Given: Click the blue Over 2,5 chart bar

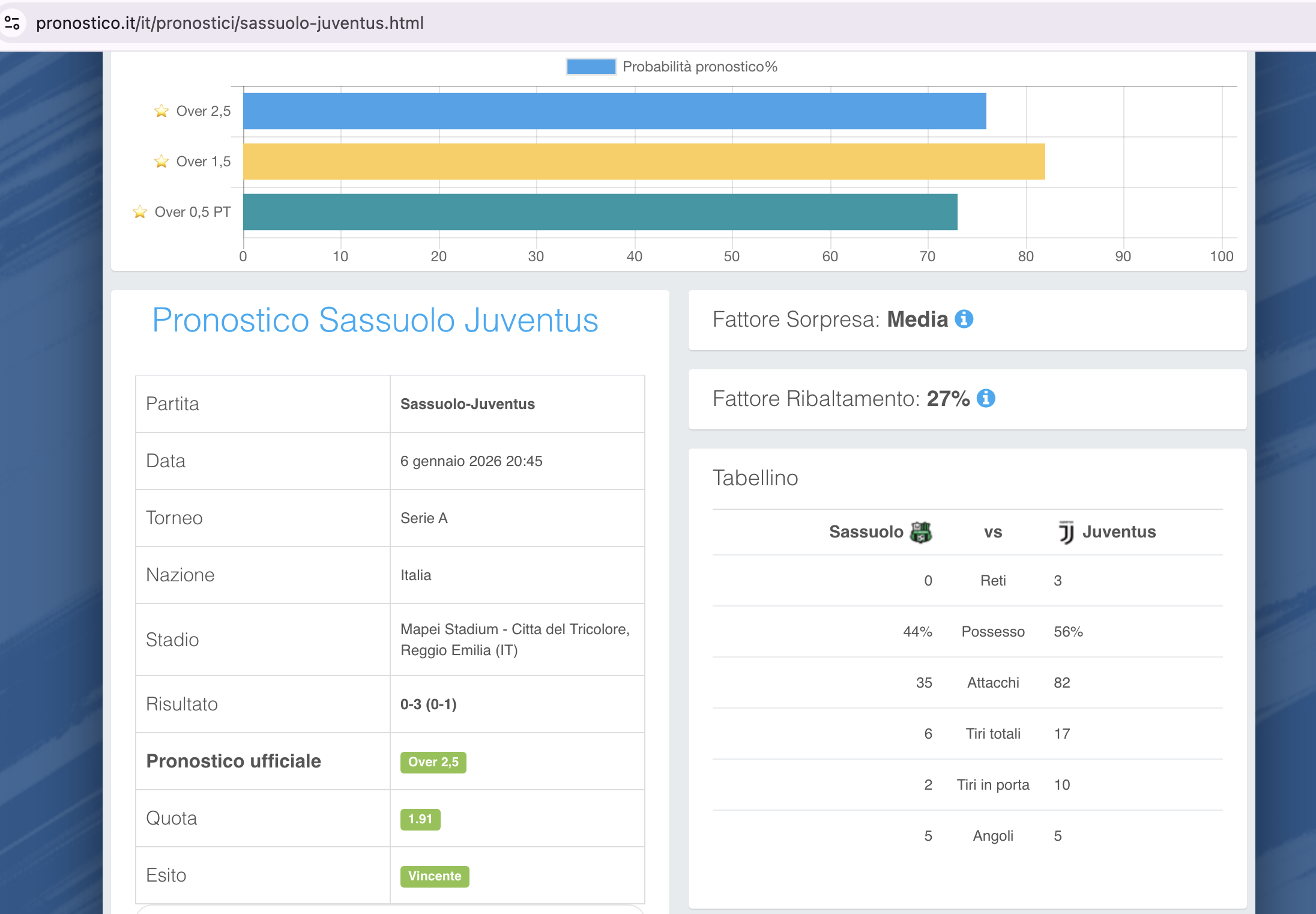Looking at the screenshot, I should [x=614, y=111].
